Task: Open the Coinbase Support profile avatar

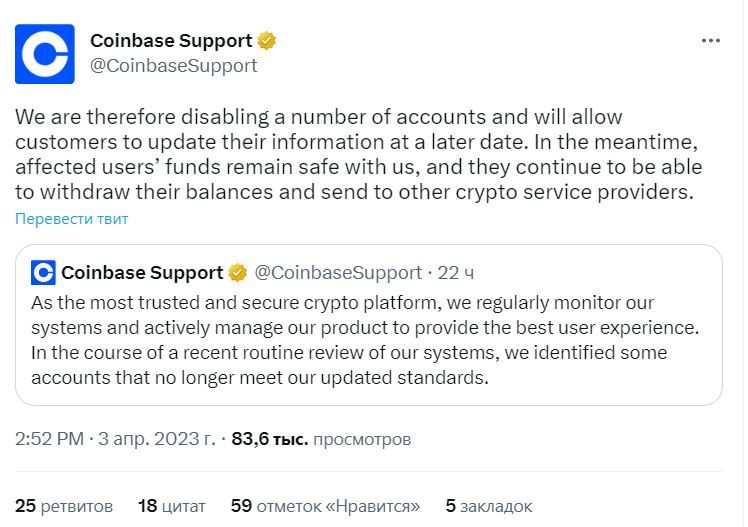Action: pyautogui.click(x=45, y=54)
